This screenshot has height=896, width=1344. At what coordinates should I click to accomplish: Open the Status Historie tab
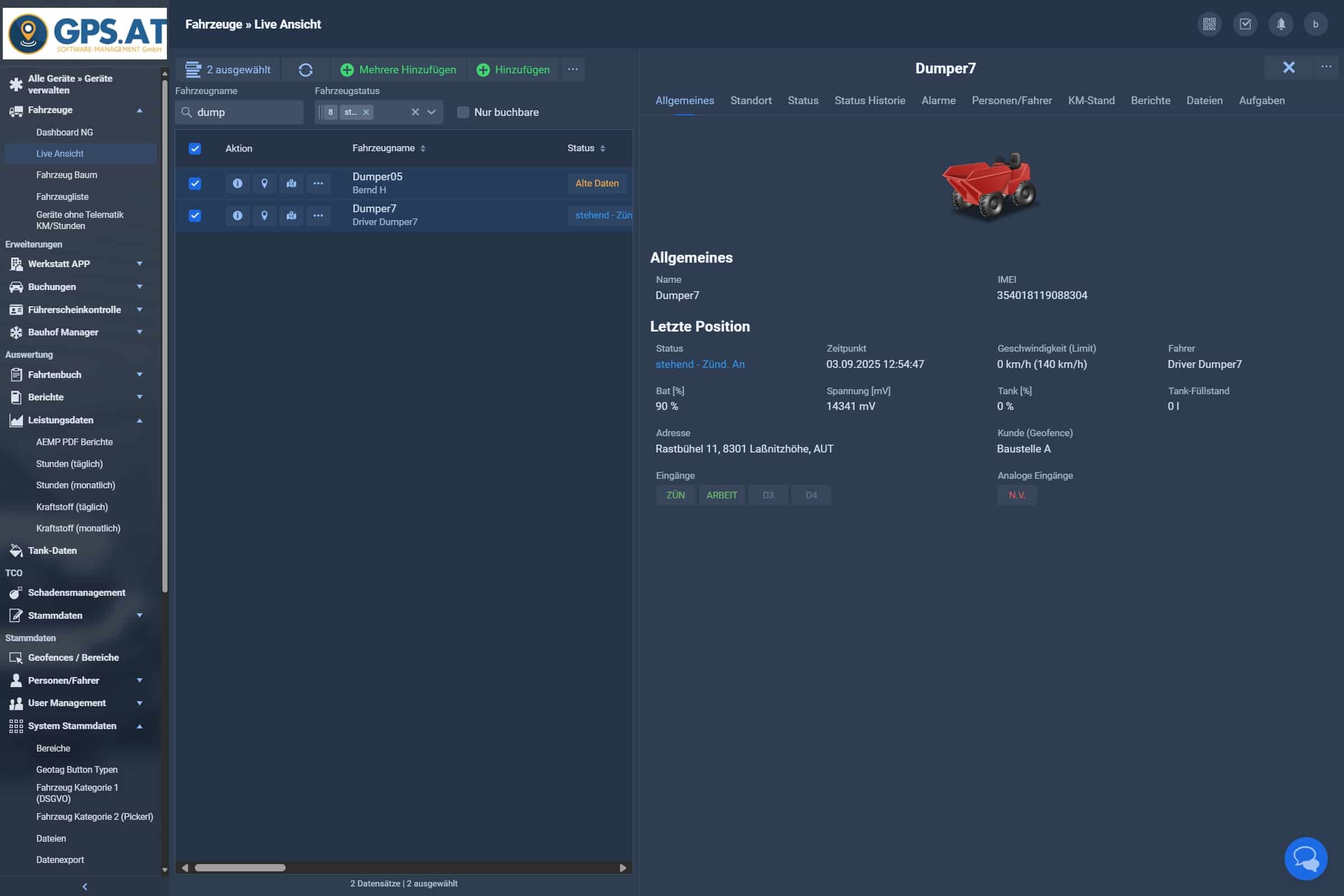point(869,101)
